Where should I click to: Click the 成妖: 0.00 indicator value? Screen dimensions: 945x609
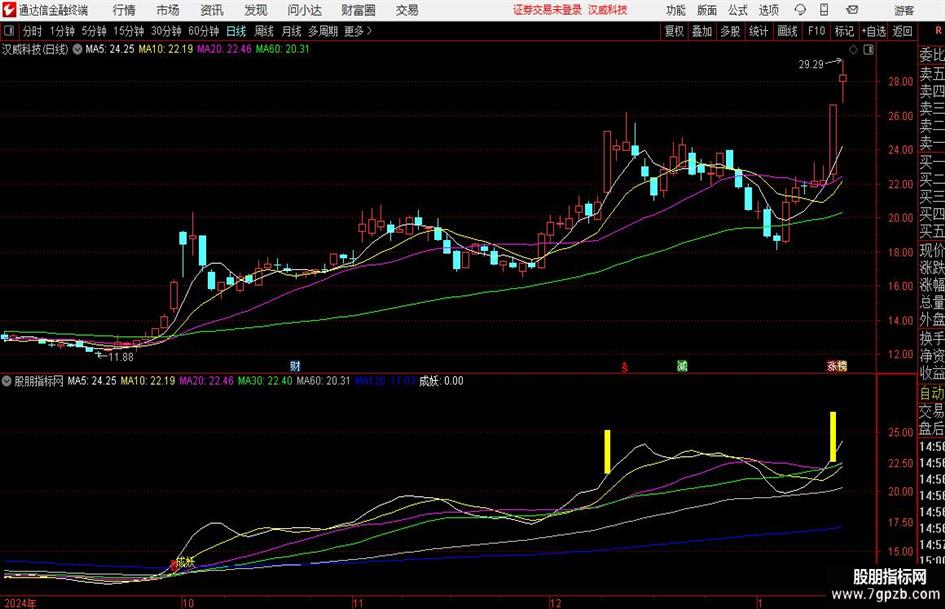tap(441, 380)
